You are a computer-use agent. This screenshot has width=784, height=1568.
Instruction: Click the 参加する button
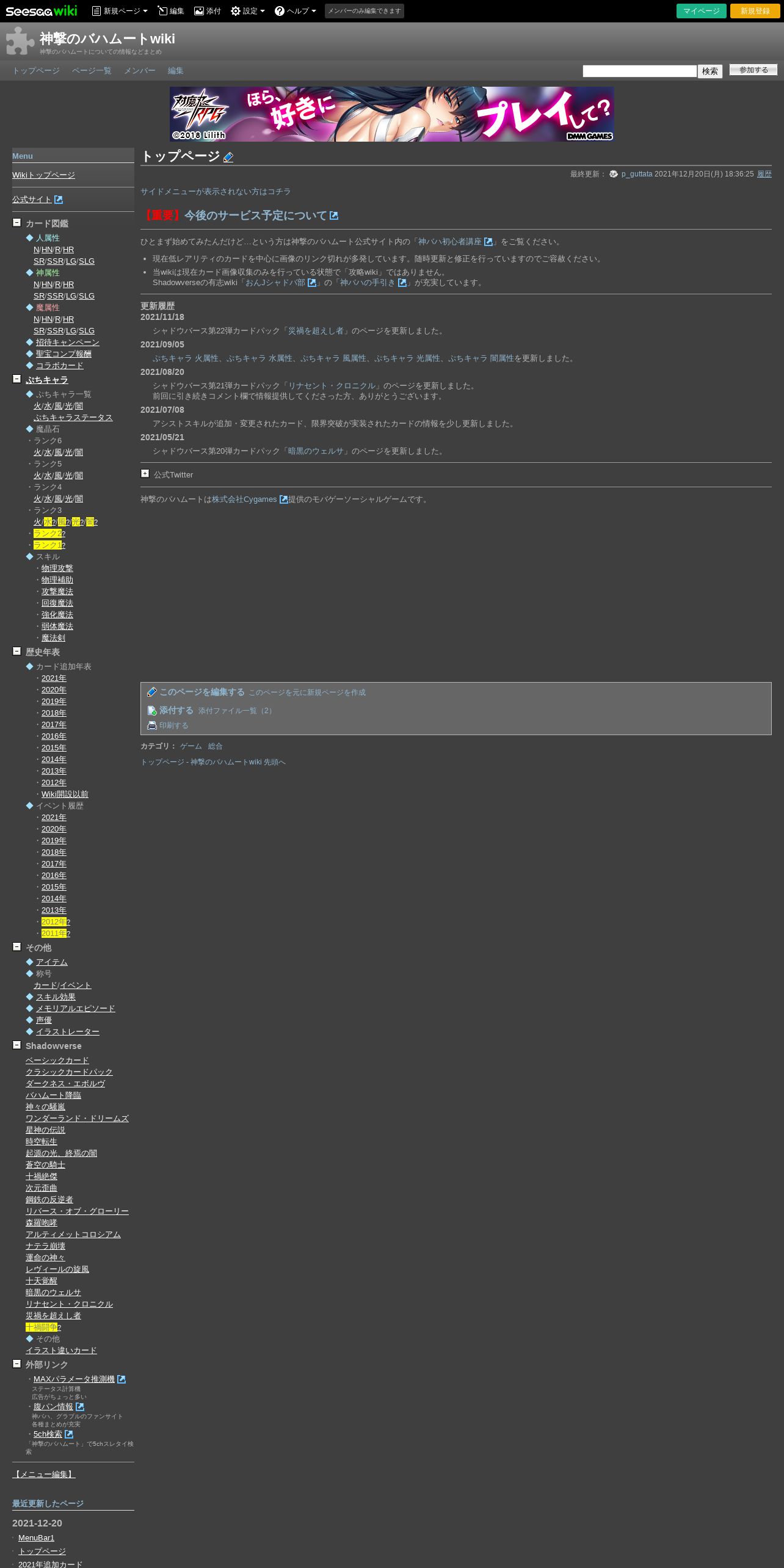[753, 70]
